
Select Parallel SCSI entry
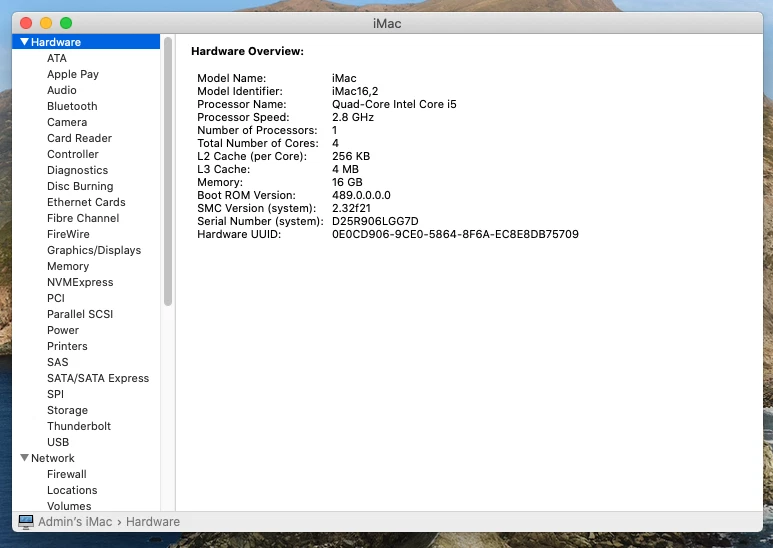point(80,314)
